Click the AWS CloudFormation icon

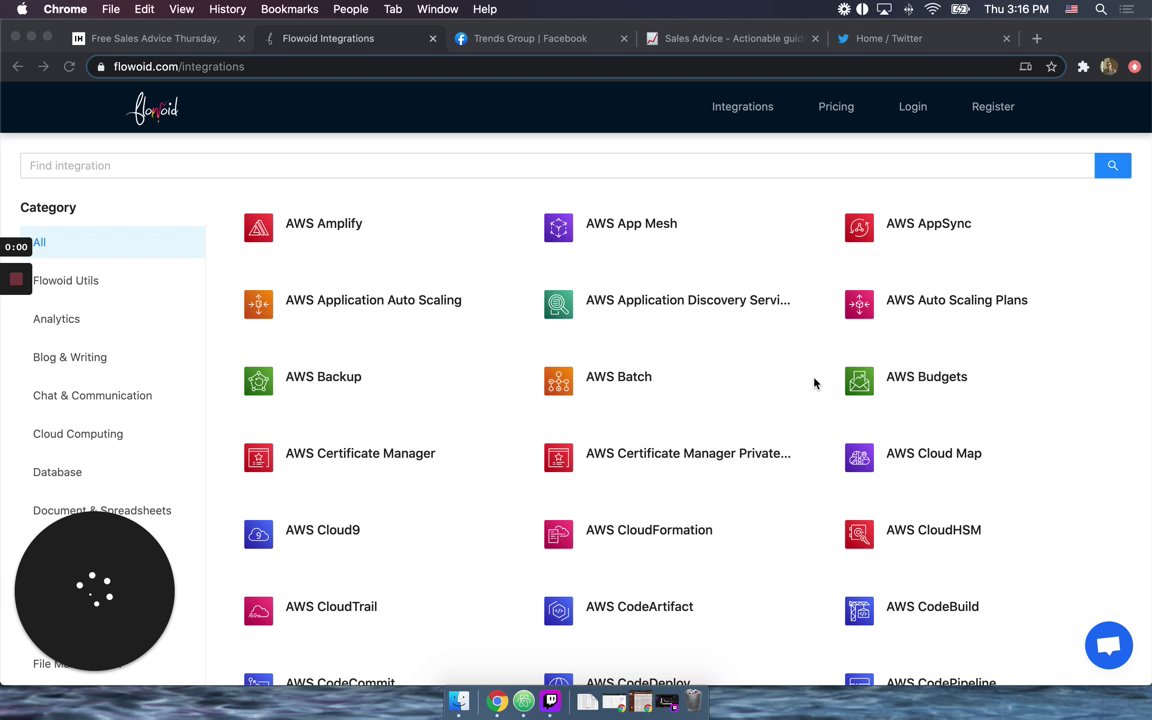click(558, 534)
